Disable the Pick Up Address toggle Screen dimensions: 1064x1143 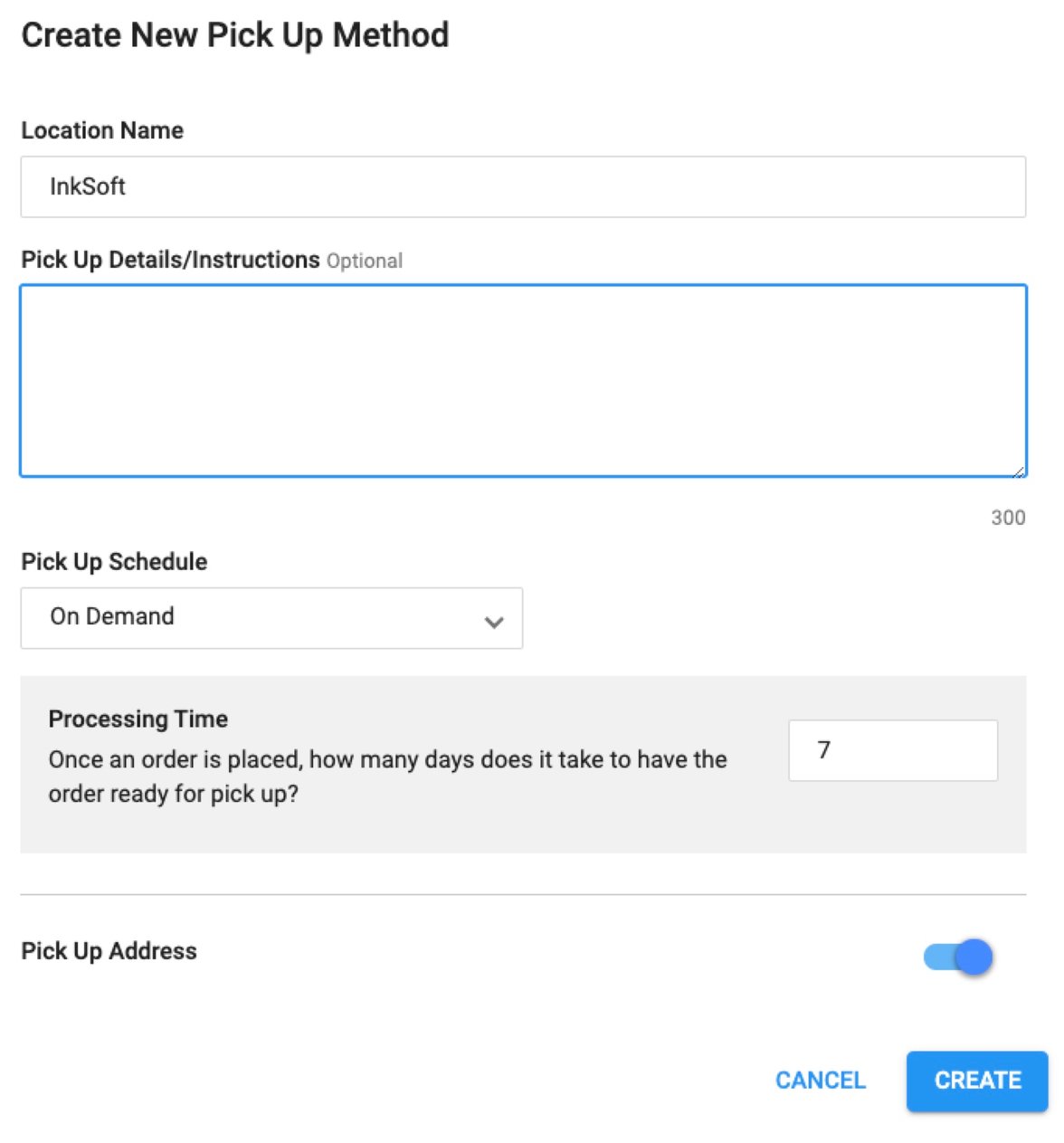pyautogui.click(x=958, y=957)
